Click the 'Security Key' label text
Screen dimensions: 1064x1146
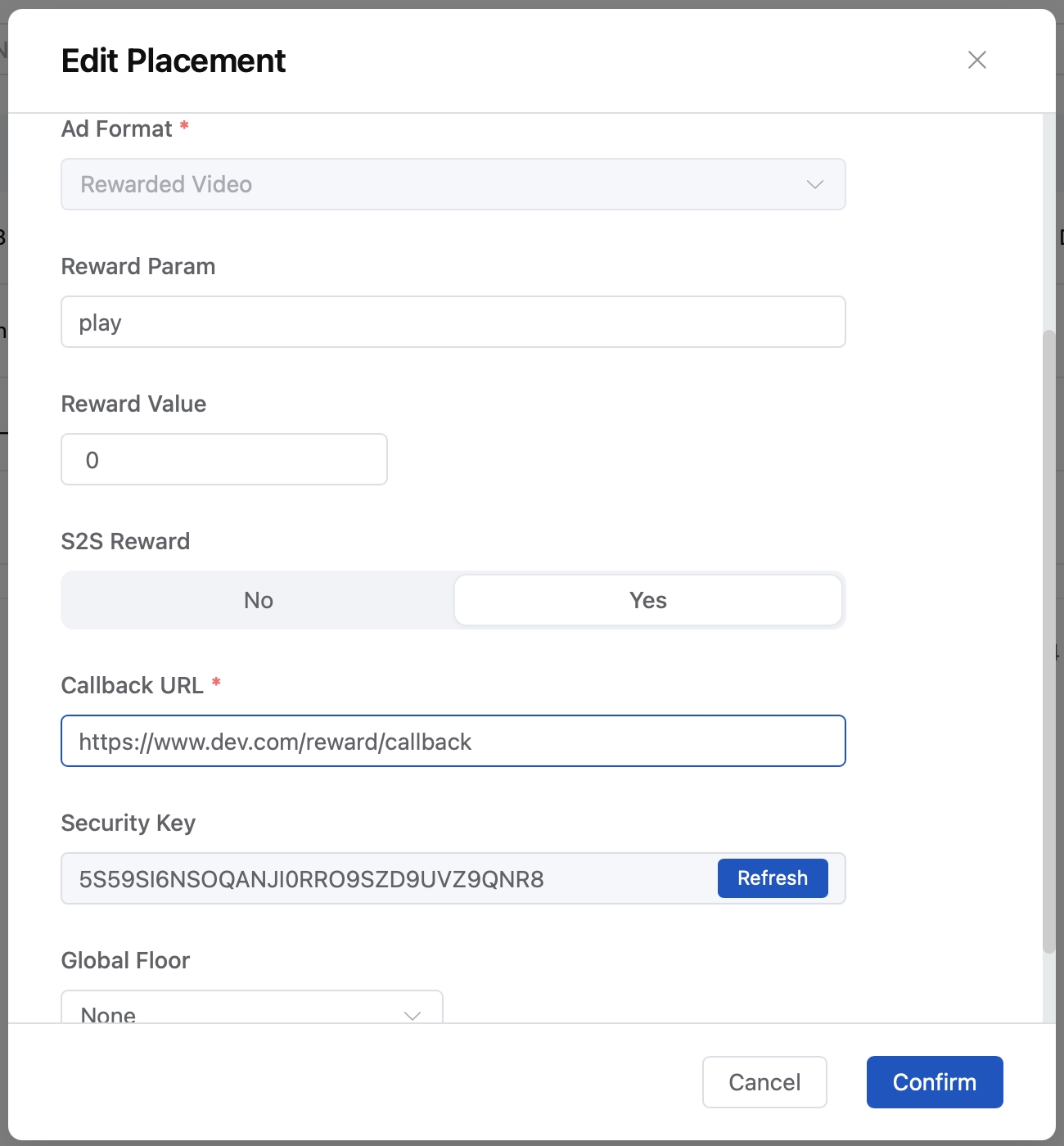128,823
